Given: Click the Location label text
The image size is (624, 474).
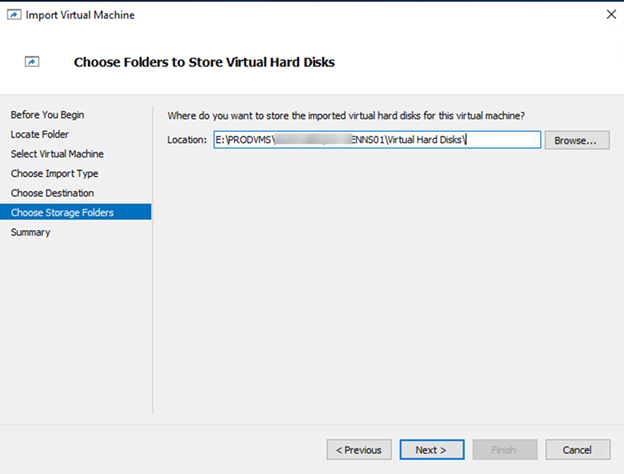Looking at the screenshot, I should coord(187,141).
